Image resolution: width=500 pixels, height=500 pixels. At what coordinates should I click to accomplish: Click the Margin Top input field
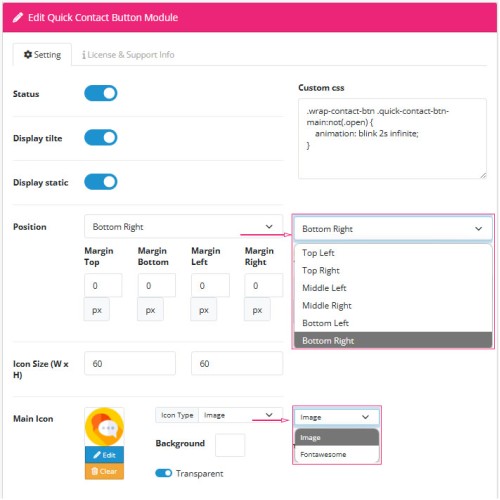click(103, 285)
